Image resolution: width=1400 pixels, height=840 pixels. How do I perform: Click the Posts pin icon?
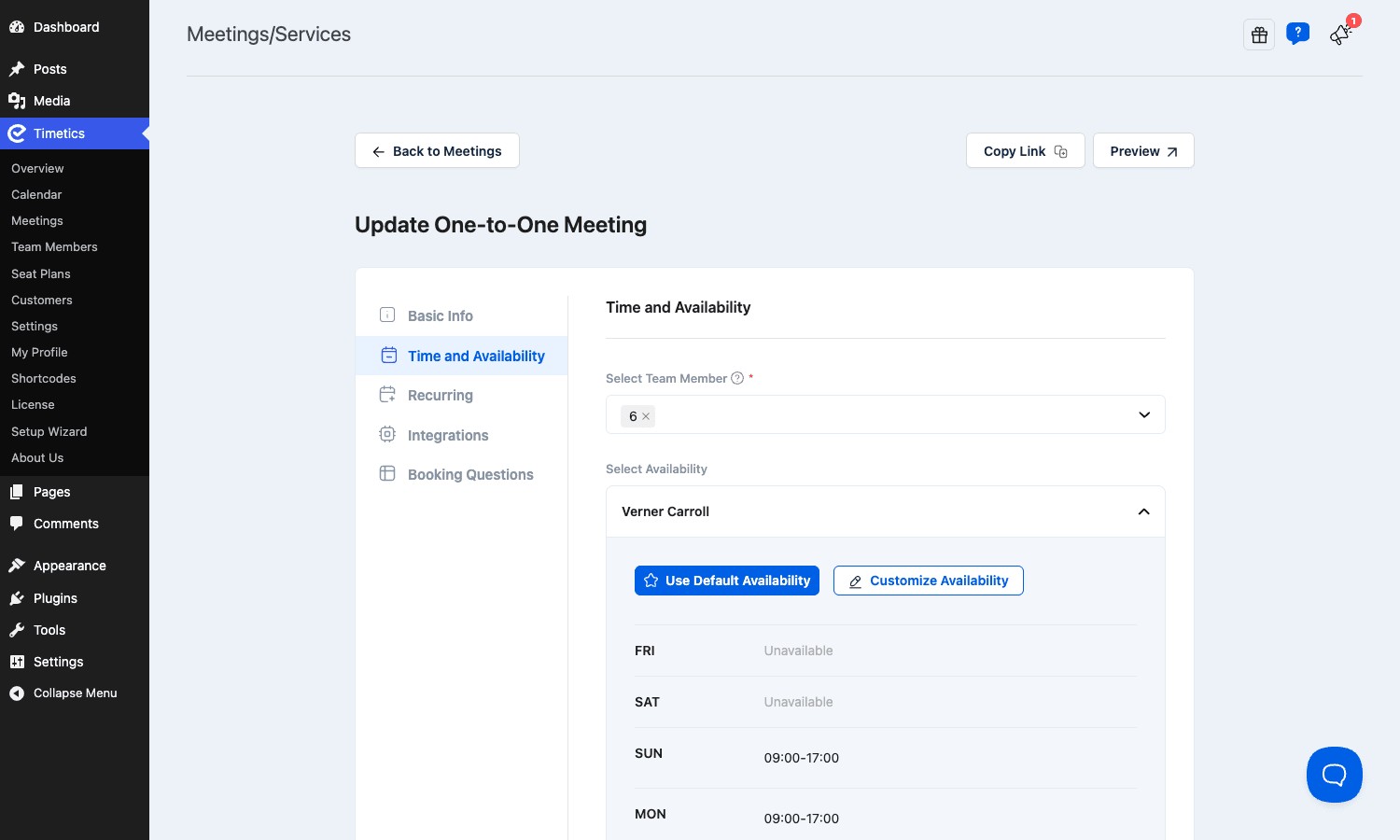pos(17,69)
